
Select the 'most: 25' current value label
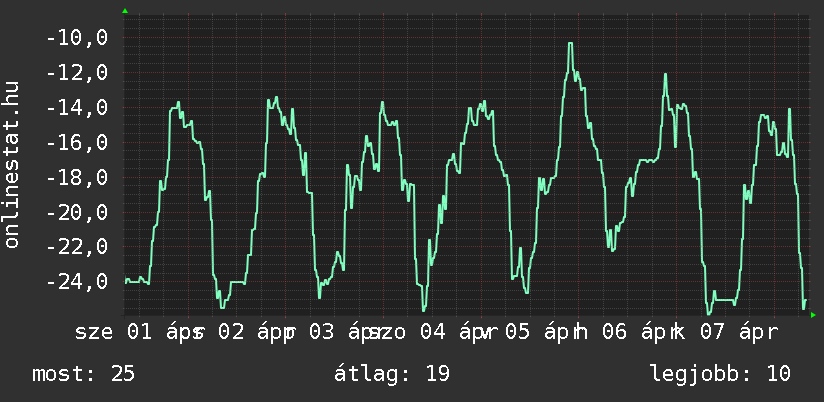click(83, 374)
